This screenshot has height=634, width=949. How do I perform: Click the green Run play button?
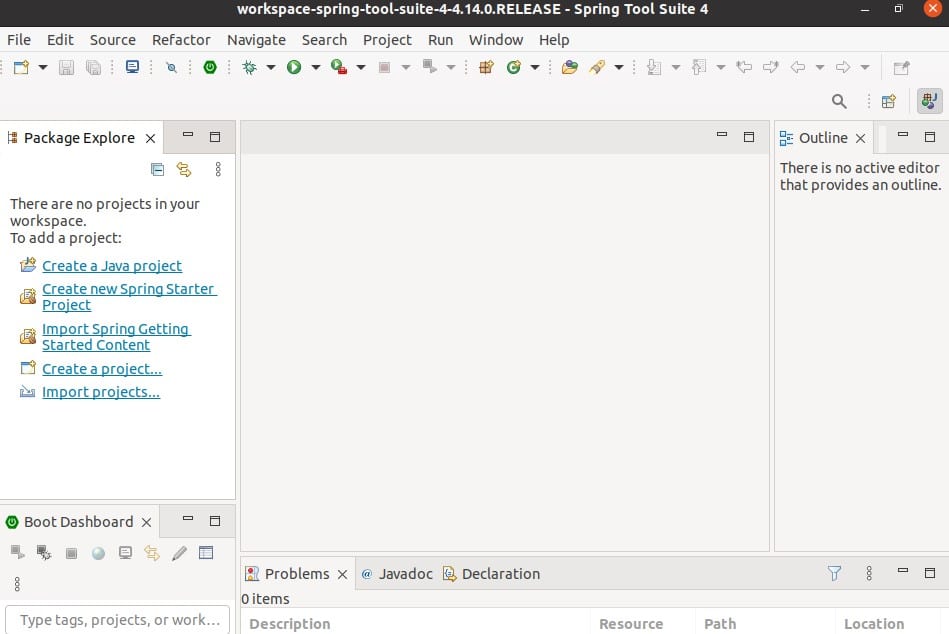[x=294, y=67]
